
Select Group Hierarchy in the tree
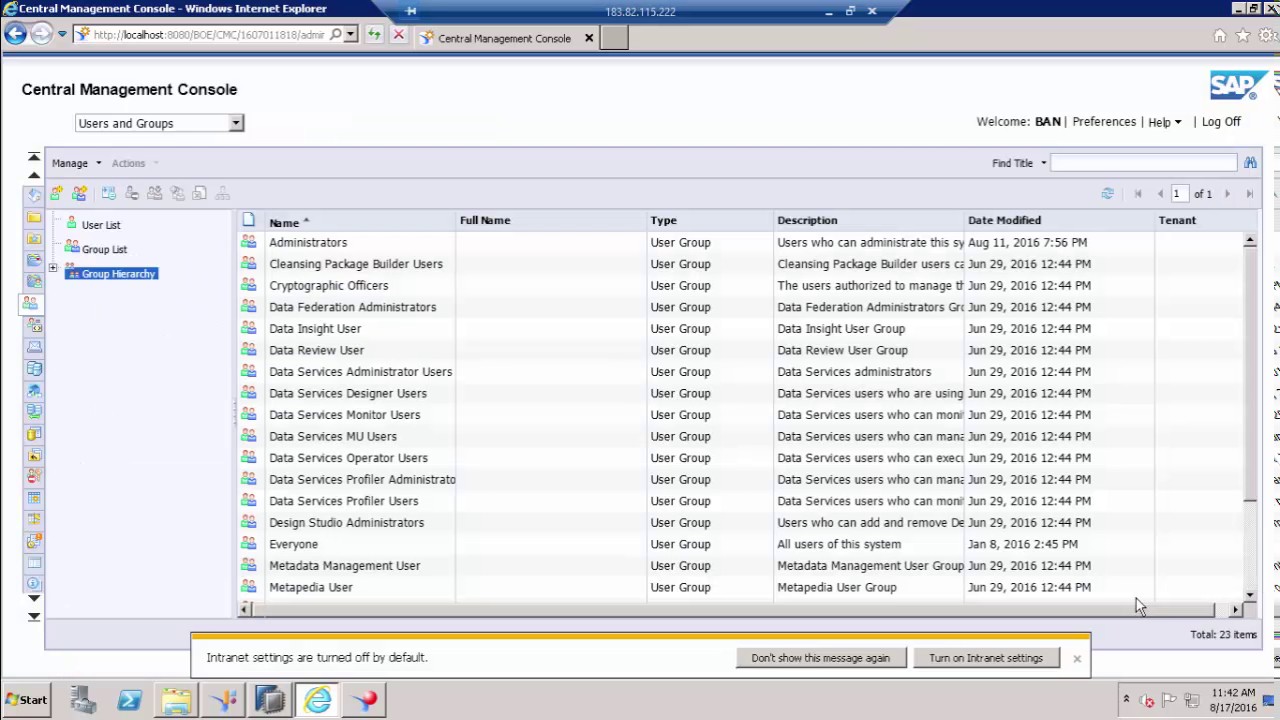pos(119,273)
